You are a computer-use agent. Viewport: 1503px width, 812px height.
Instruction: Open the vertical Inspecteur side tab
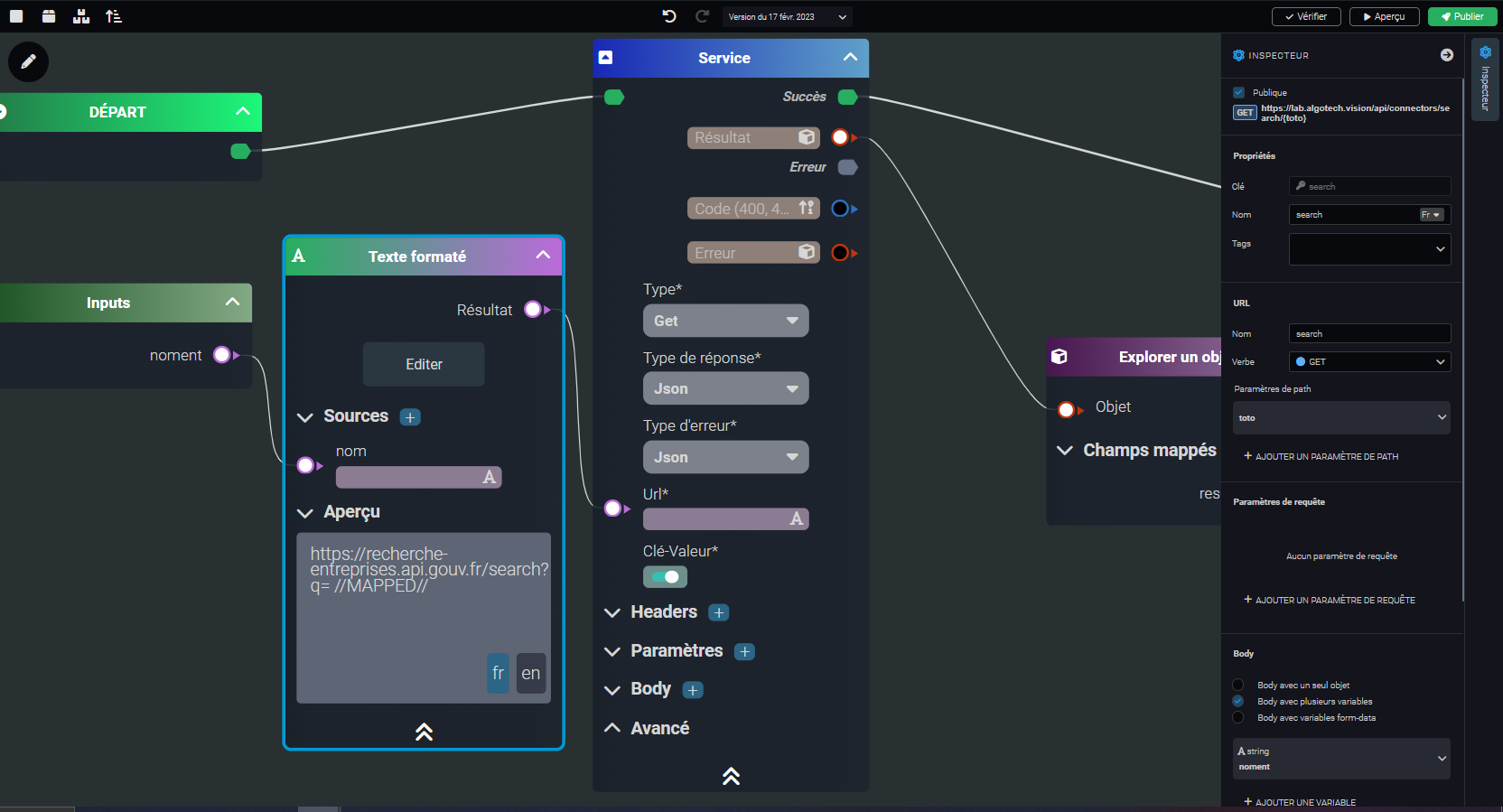point(1485,81)
